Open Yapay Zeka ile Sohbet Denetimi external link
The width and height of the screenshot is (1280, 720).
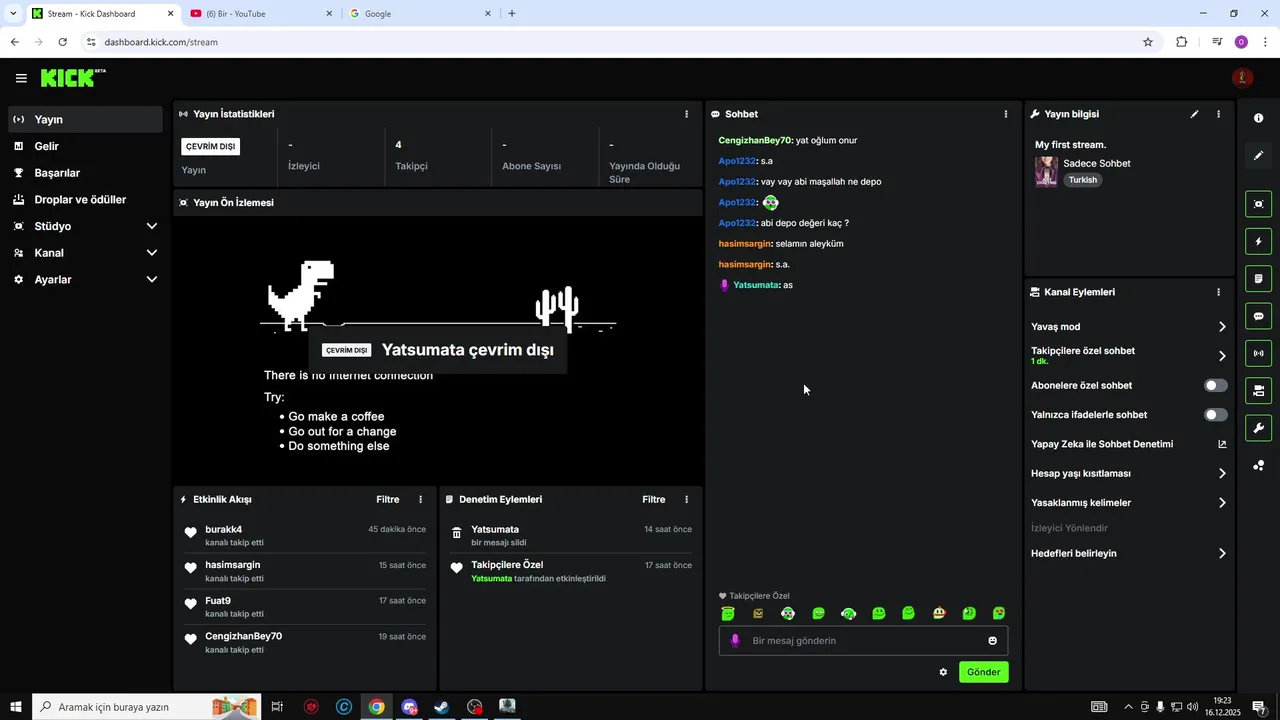point(1222,444)
